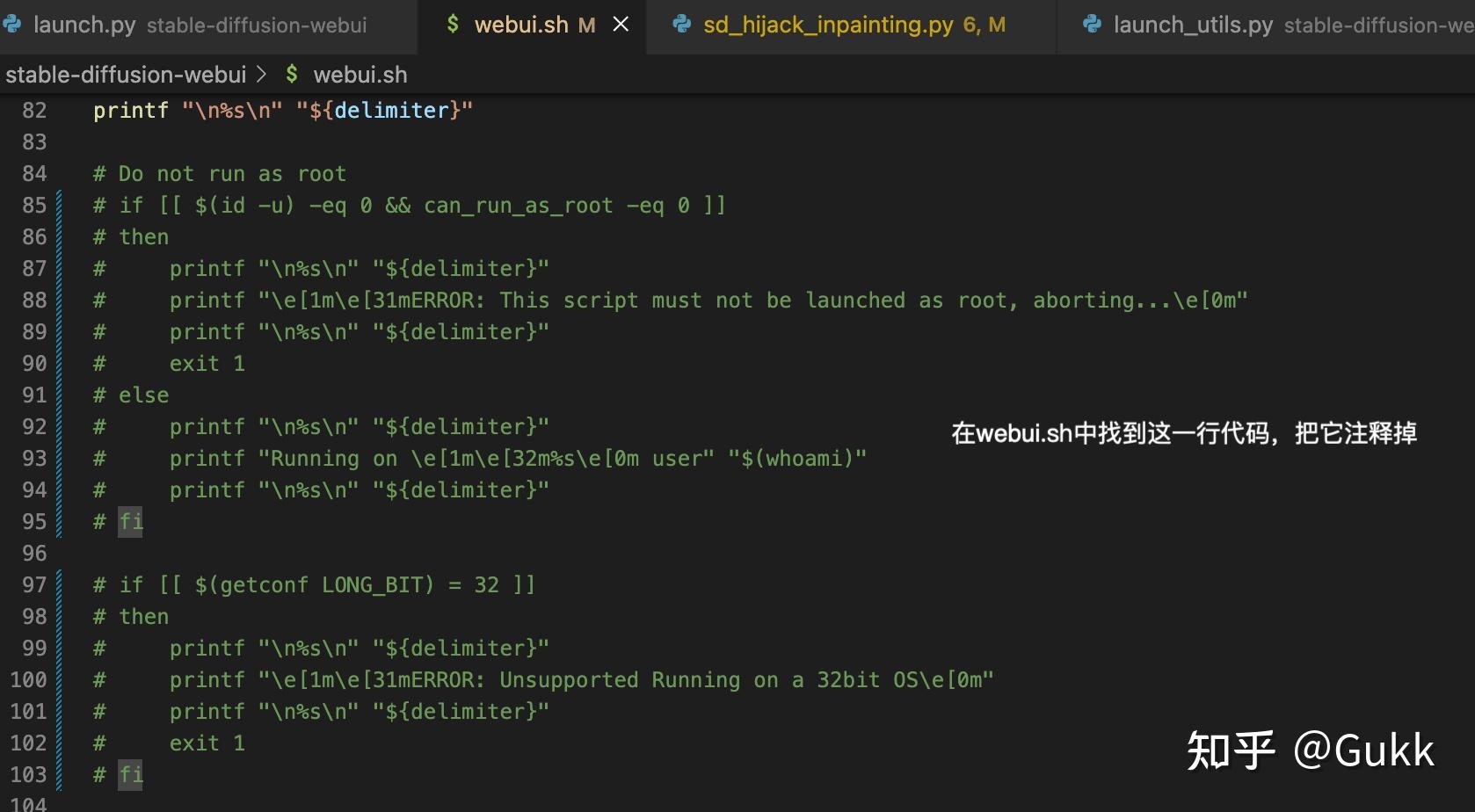Click the highlighted fi keyword on line 95

tap(131, 521)
